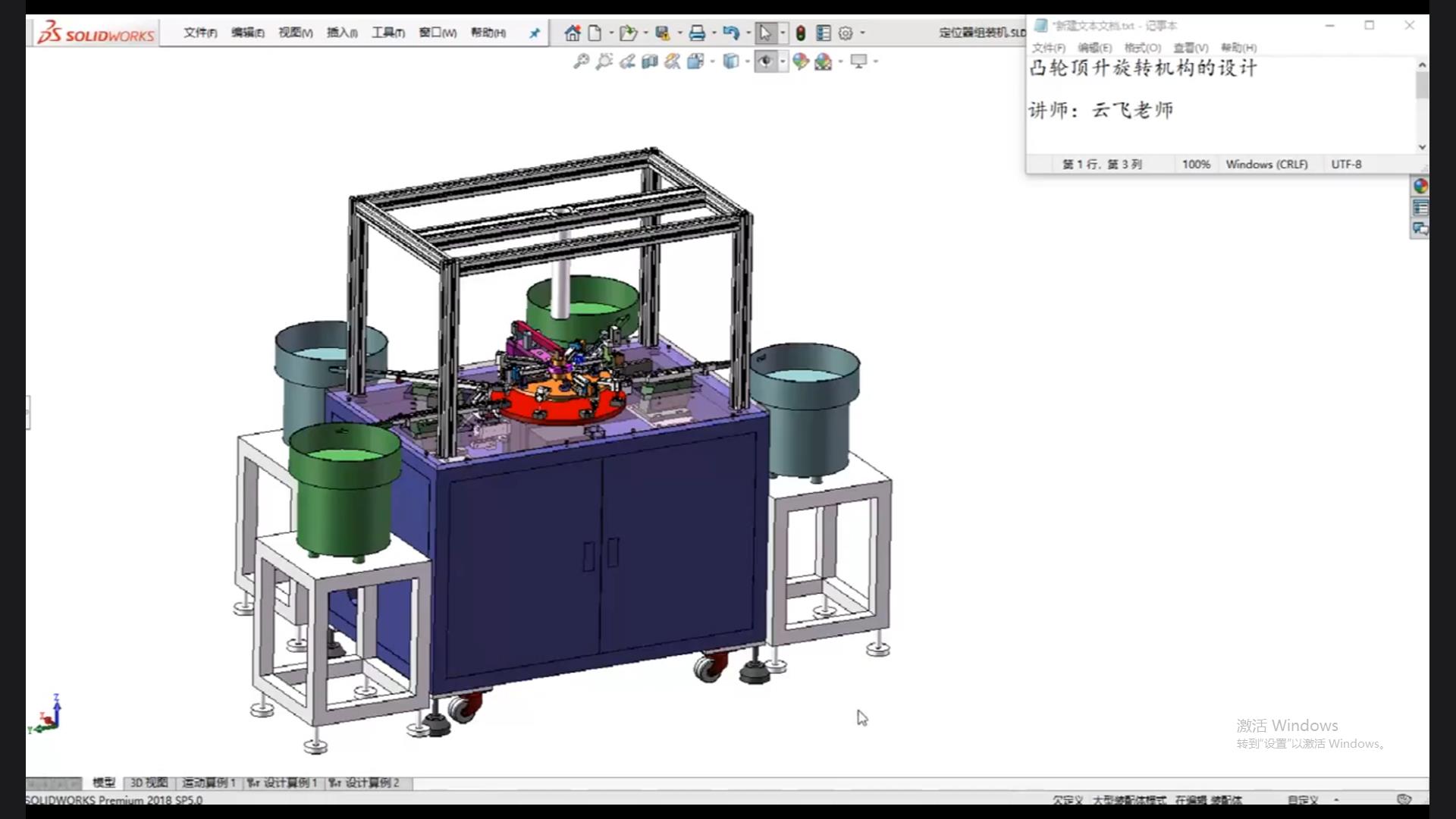This screenshot has height=819, width=1456.
Task: Open a file with the Open folder icon
Action: pyautogui.click(x=627, y=33)
